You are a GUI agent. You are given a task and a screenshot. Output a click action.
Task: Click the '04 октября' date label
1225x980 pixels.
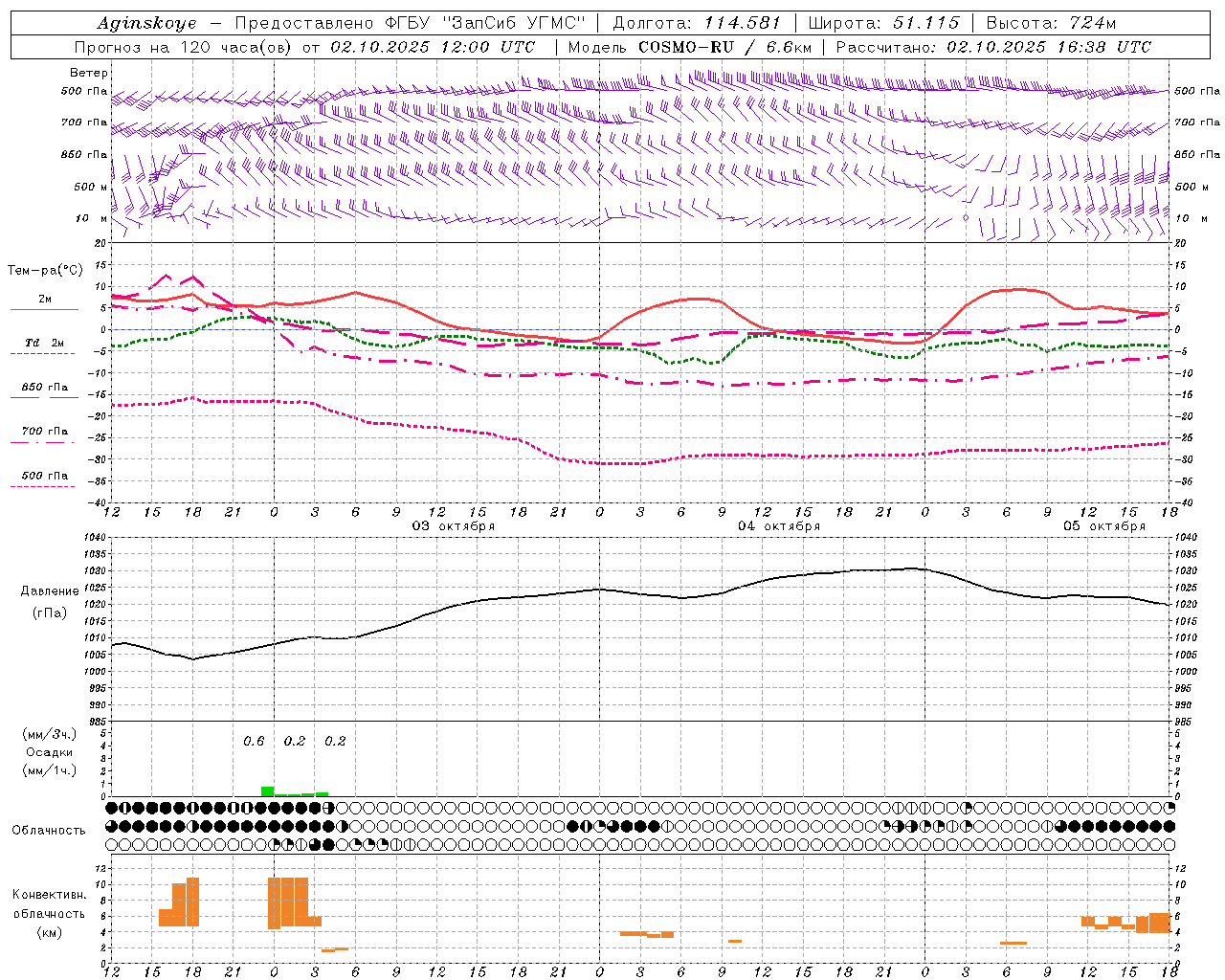pos(779,525)
